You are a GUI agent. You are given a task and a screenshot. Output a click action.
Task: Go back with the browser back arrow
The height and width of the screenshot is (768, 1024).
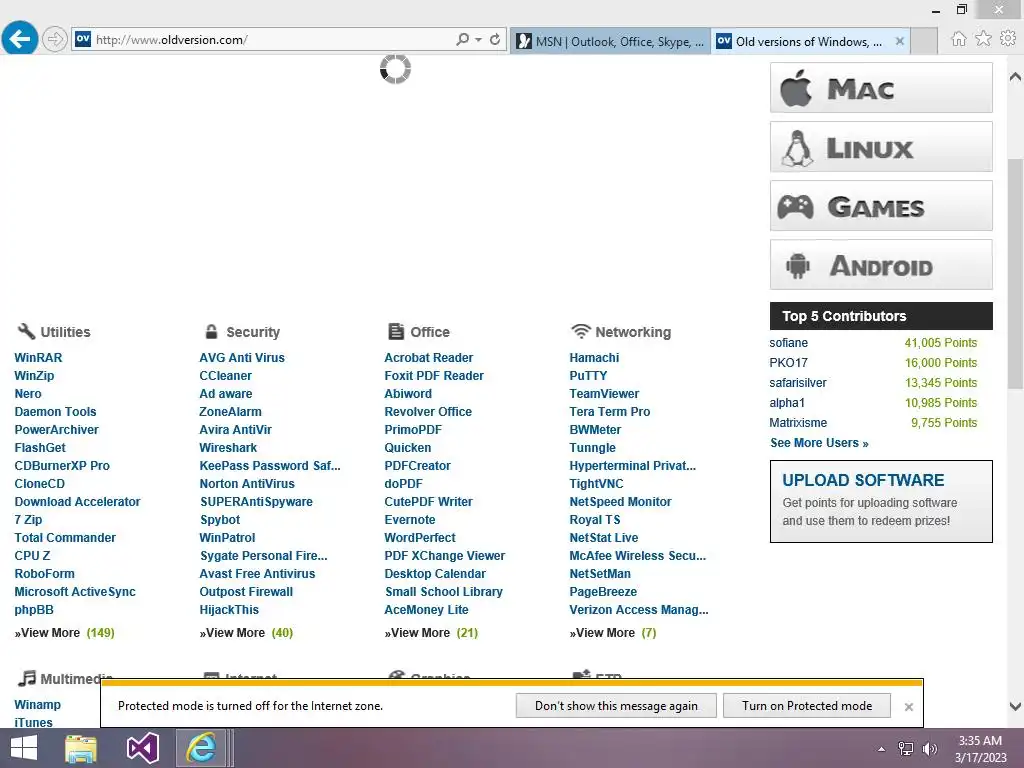coord(20,39)
